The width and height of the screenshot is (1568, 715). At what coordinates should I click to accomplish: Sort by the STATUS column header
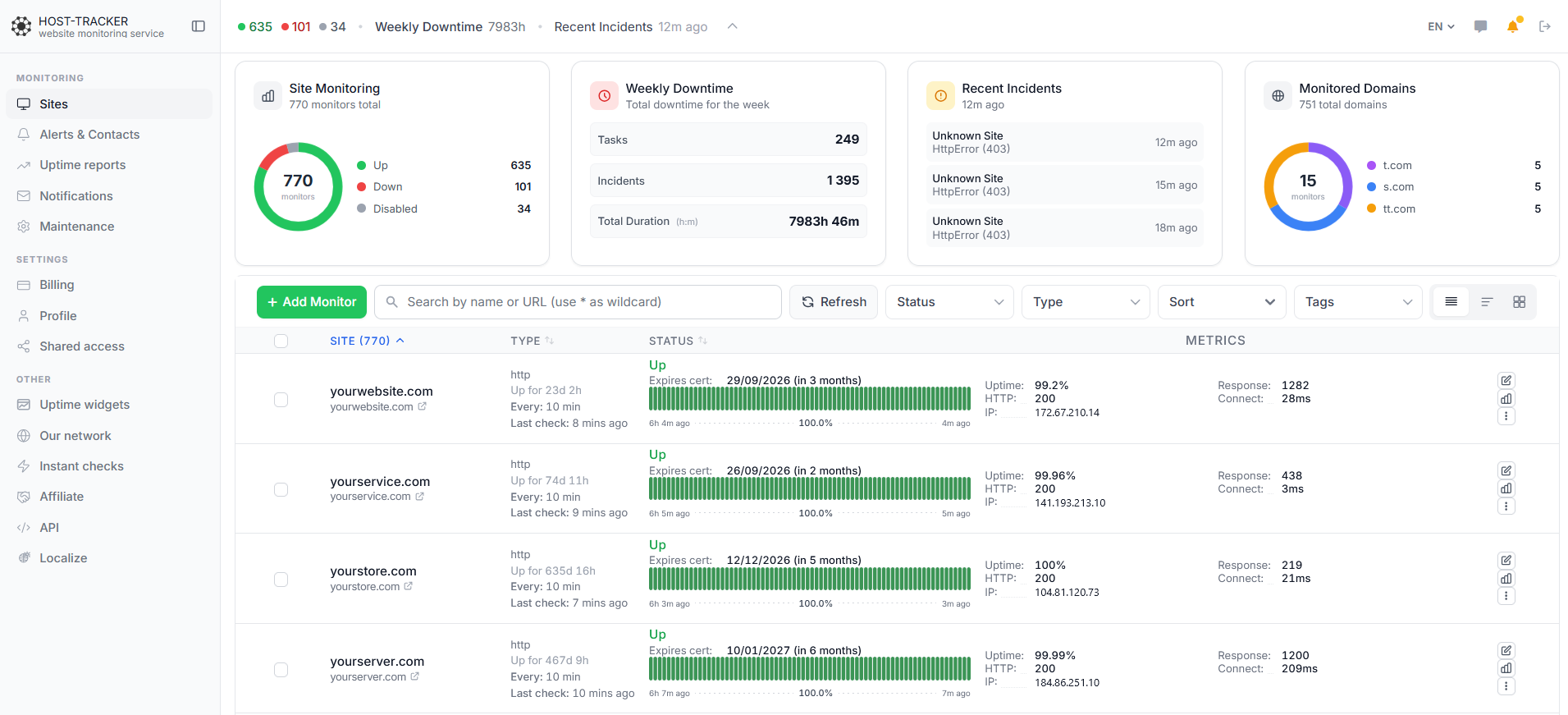678,341
